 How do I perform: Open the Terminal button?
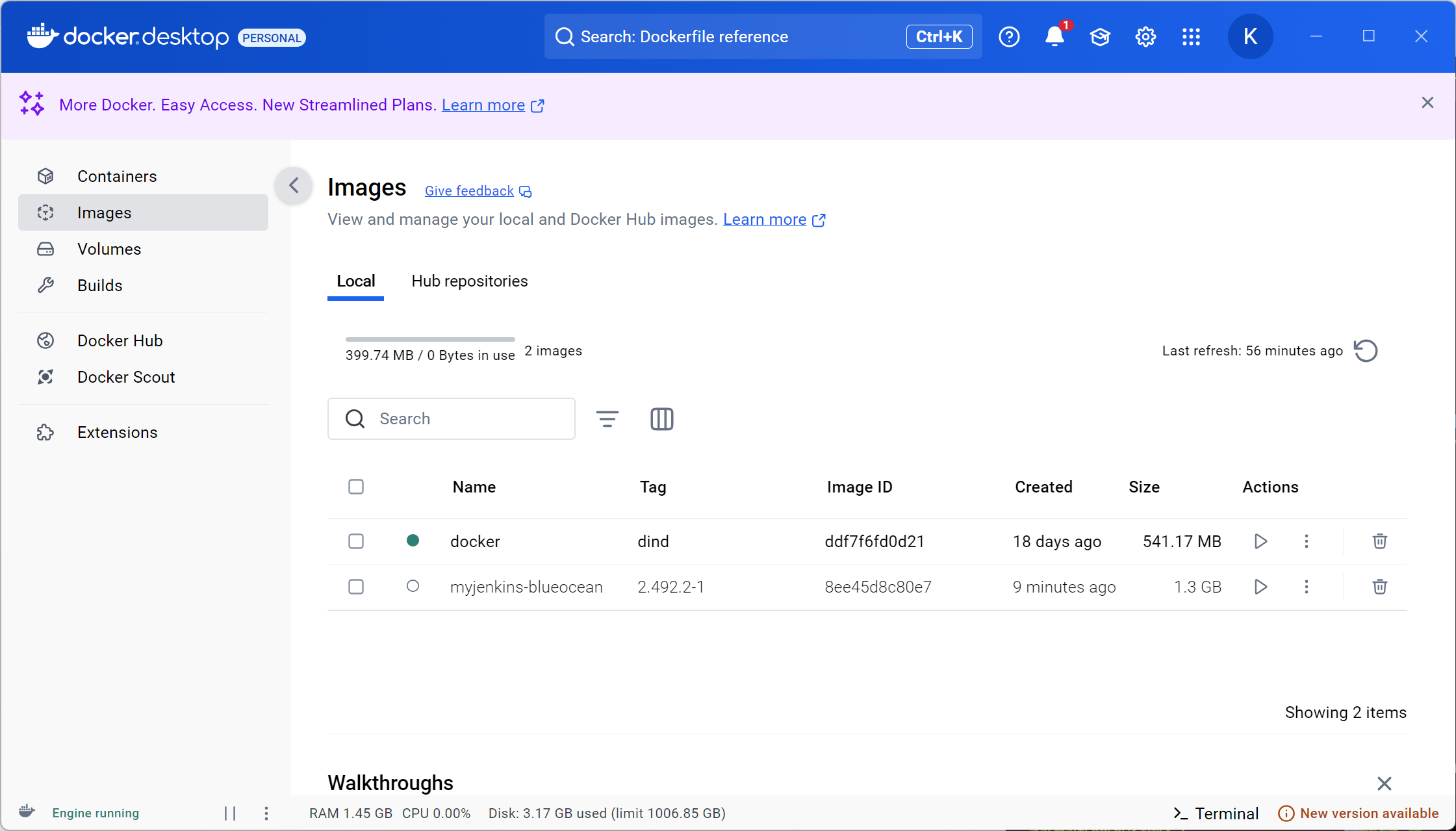1216,813
